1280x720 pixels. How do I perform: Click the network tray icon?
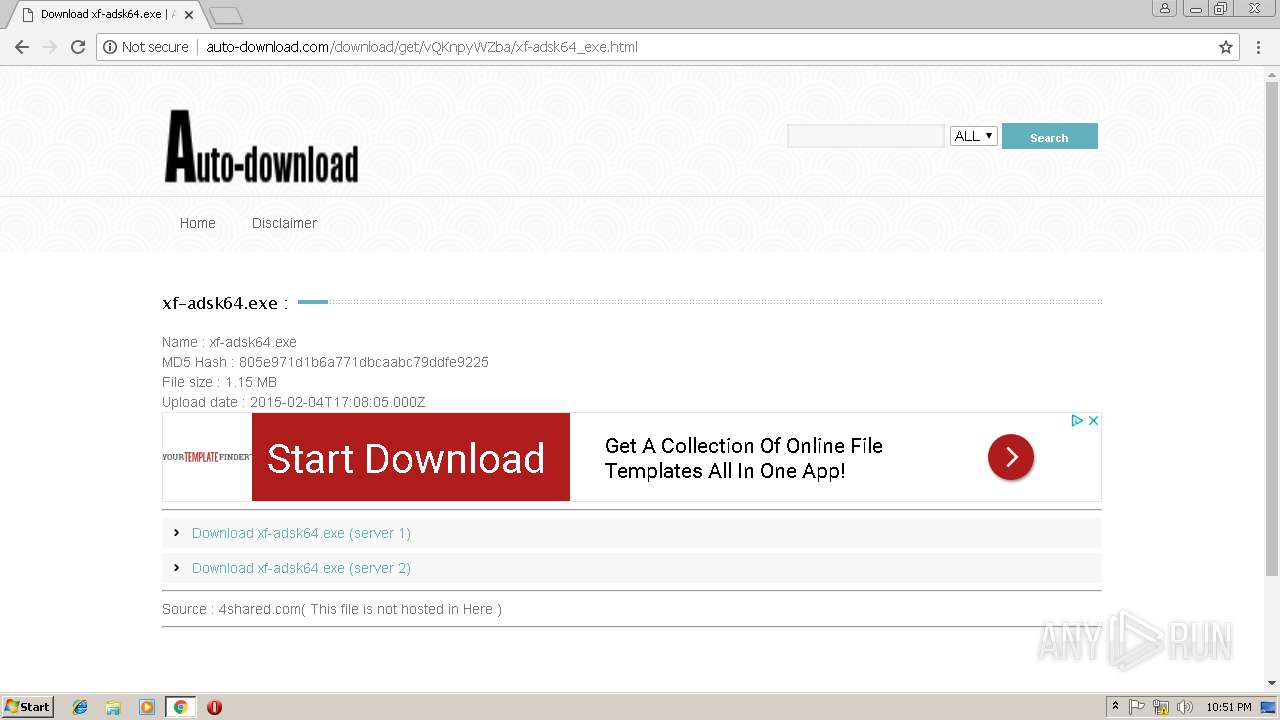(1161, 707)
